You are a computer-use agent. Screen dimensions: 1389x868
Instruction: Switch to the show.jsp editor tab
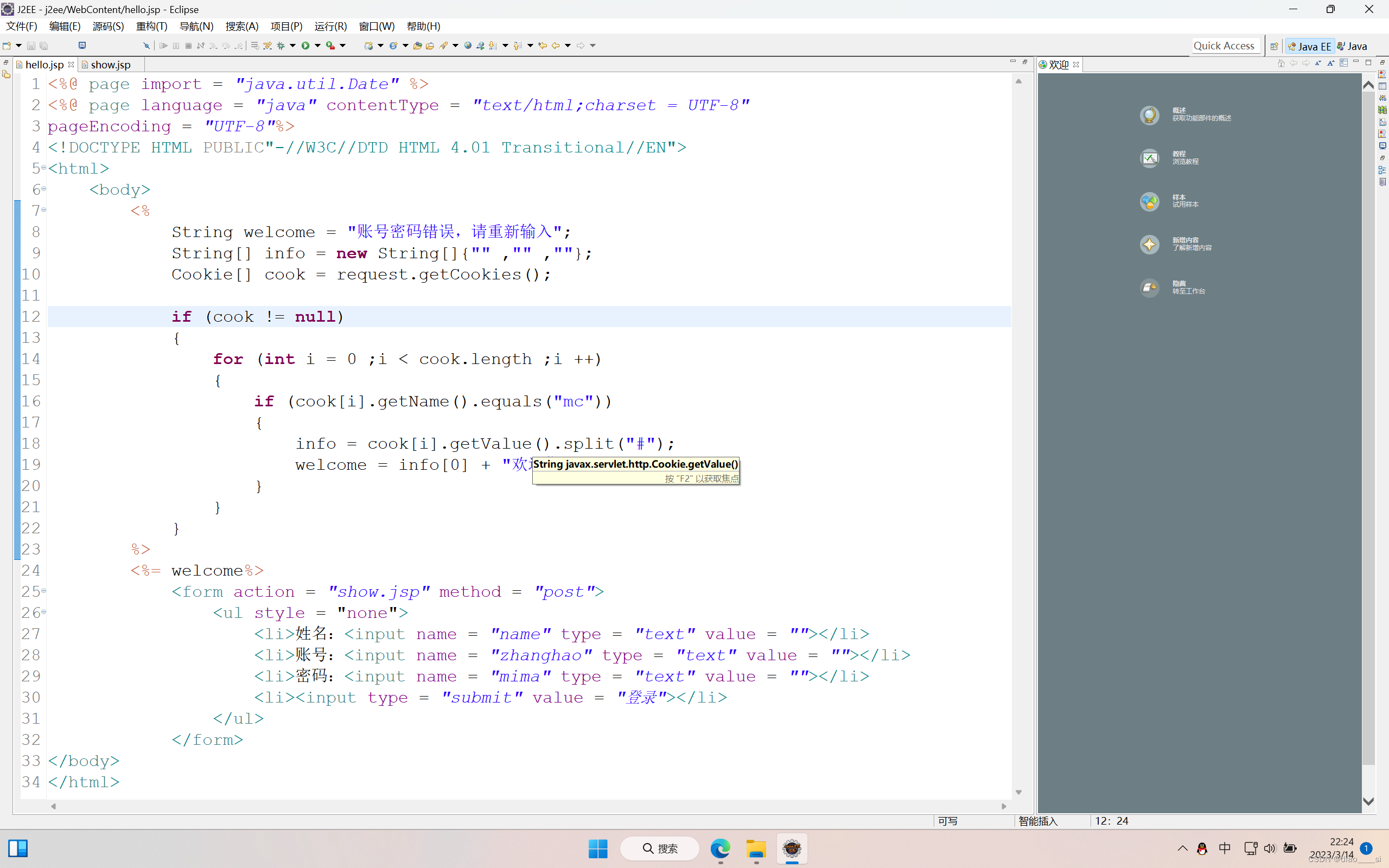pyautogui.click(x=110, y=65)
